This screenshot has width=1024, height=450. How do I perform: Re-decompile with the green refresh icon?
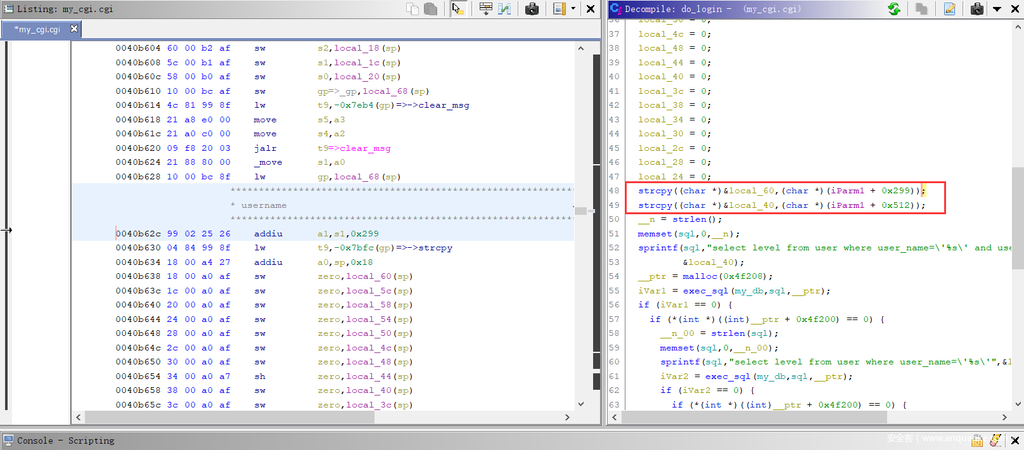[x=893, y=9]
